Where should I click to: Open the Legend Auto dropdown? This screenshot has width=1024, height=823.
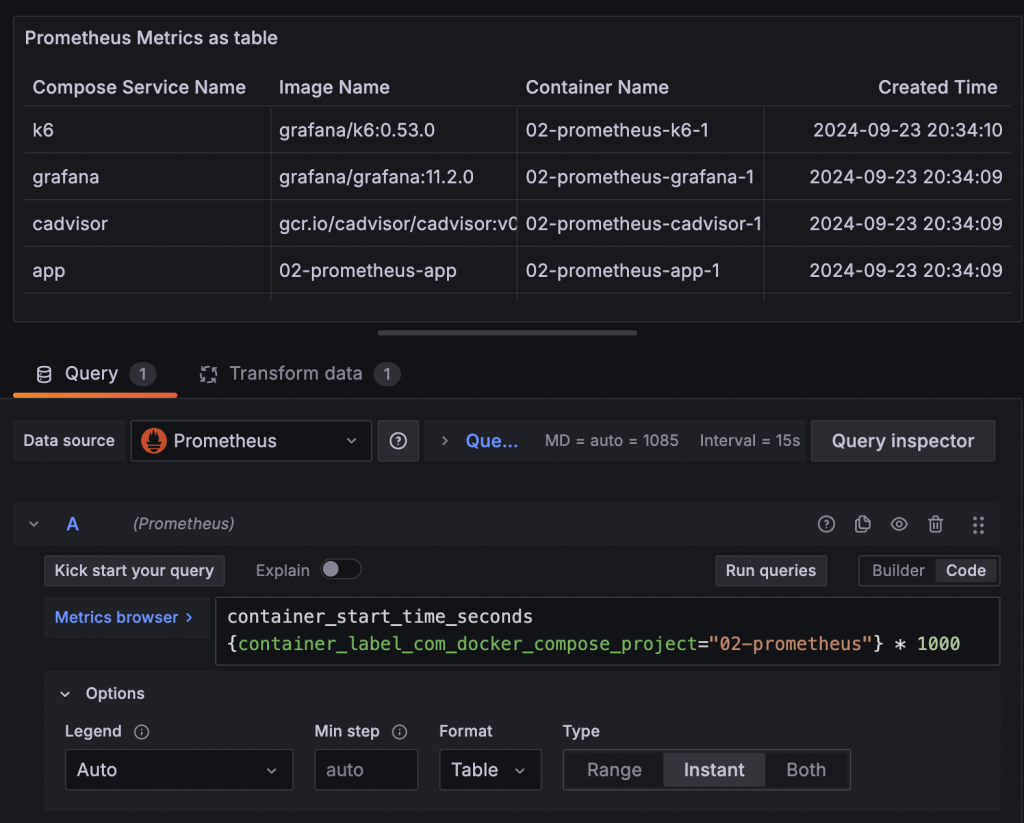click(x=178, y=770)
